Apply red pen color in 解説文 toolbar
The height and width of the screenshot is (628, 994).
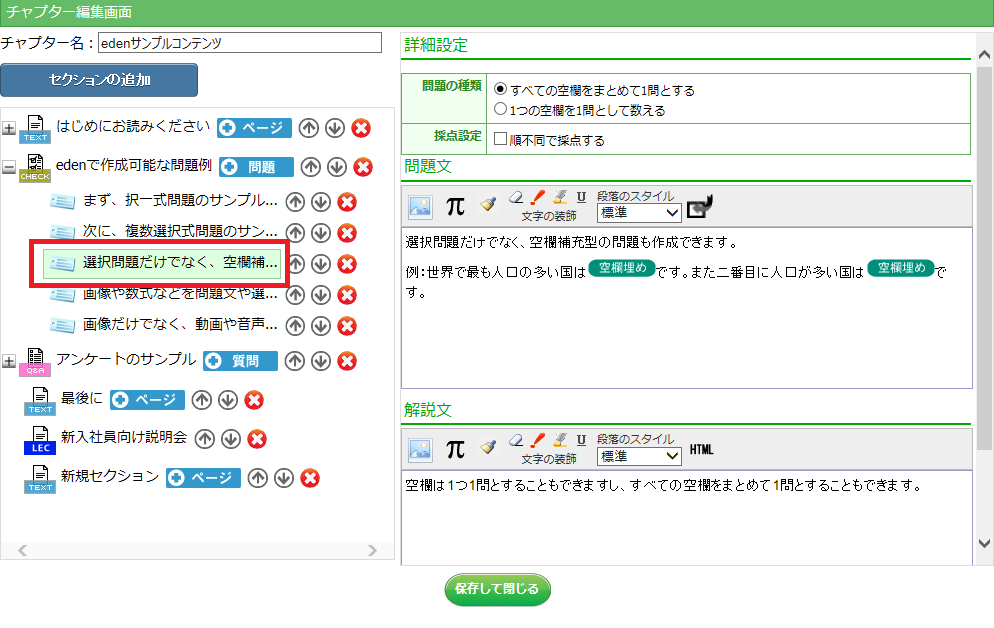[x=538, y=440]
